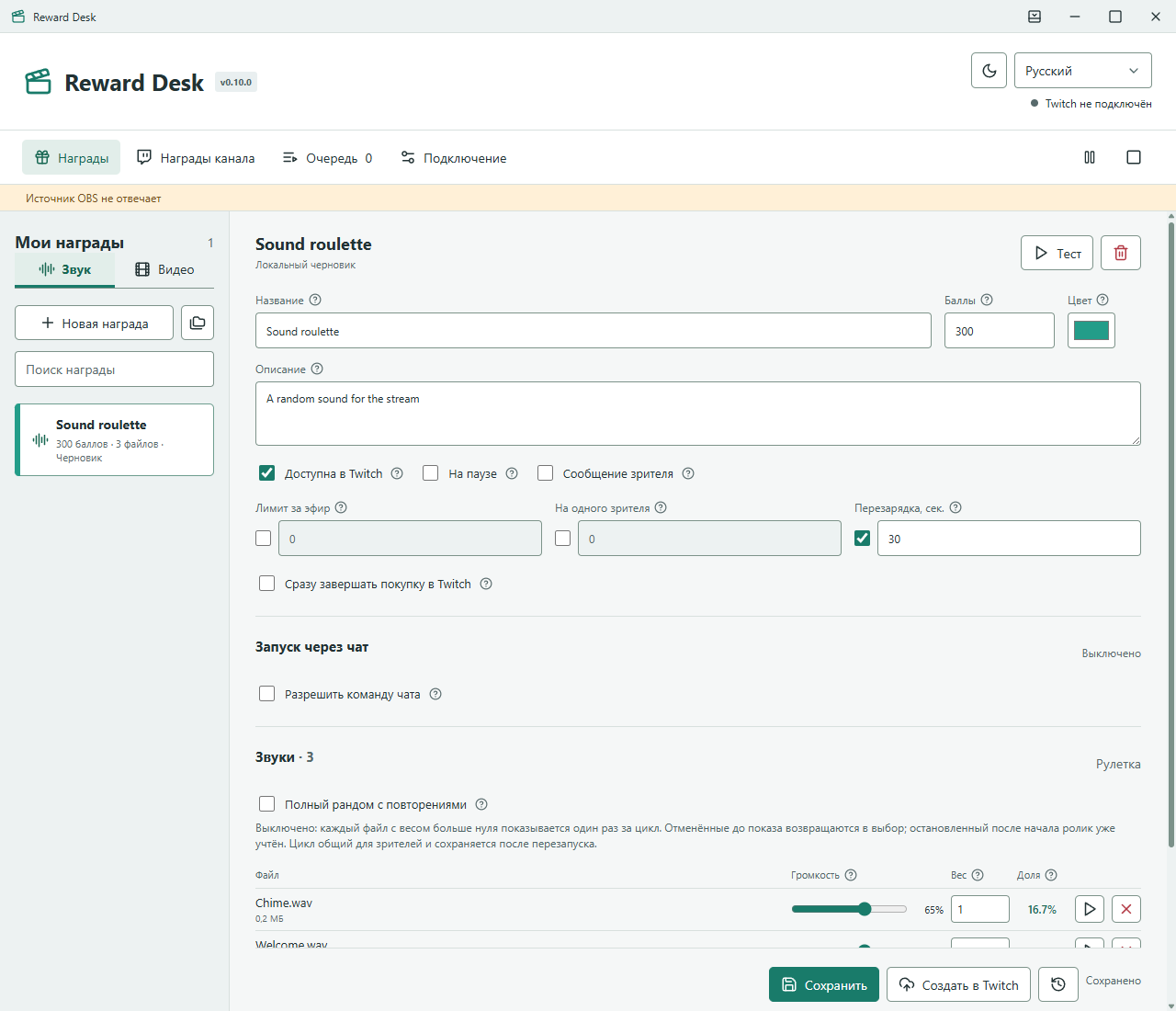This screenshot has height=1011, width=1176.
Task: Run the Тест button
Action: [x=1057, y=253]
